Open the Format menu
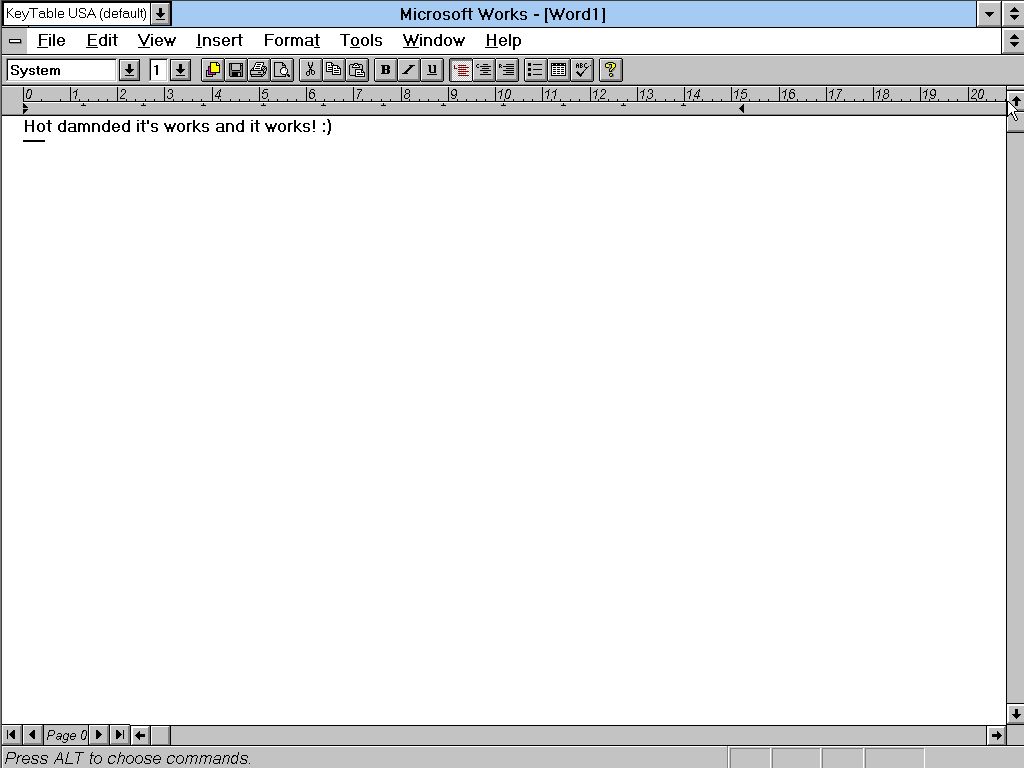The height and width of the screenshot is (768, 1024). point(291,41)
